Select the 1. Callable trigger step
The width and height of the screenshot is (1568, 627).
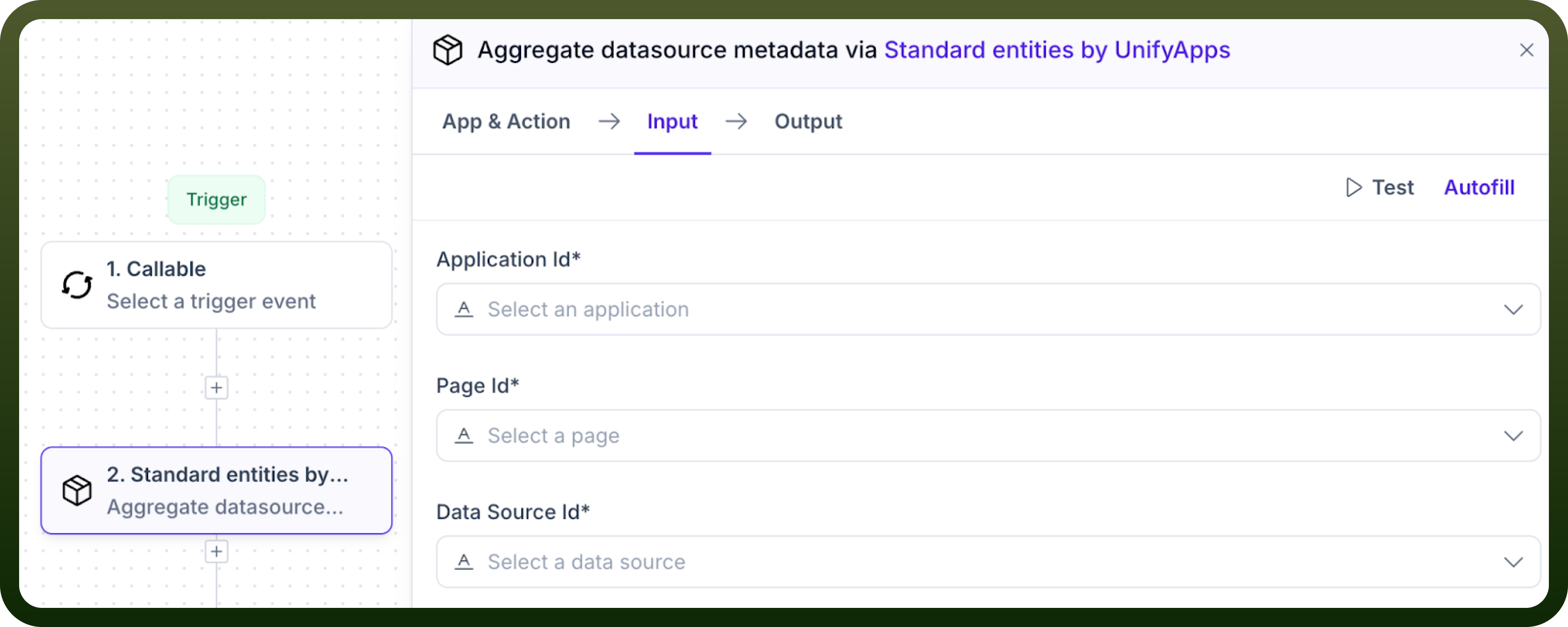click(x=216, y=285)
